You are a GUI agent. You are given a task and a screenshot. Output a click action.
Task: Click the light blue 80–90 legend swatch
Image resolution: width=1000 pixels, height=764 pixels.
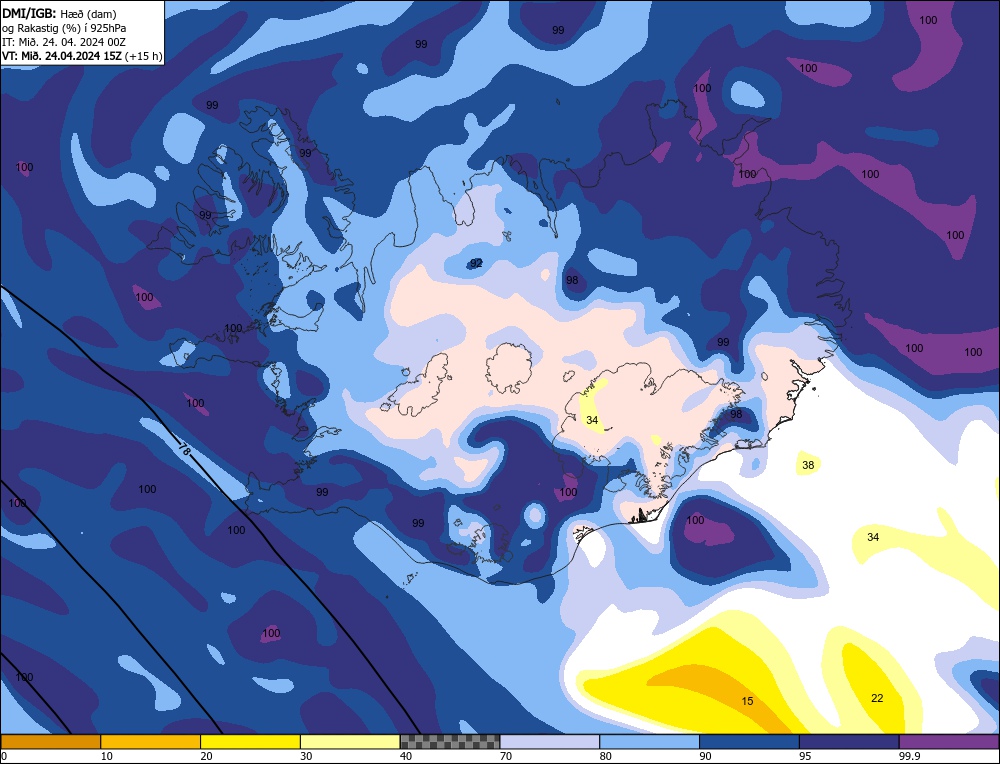click(x=650, y=741)
